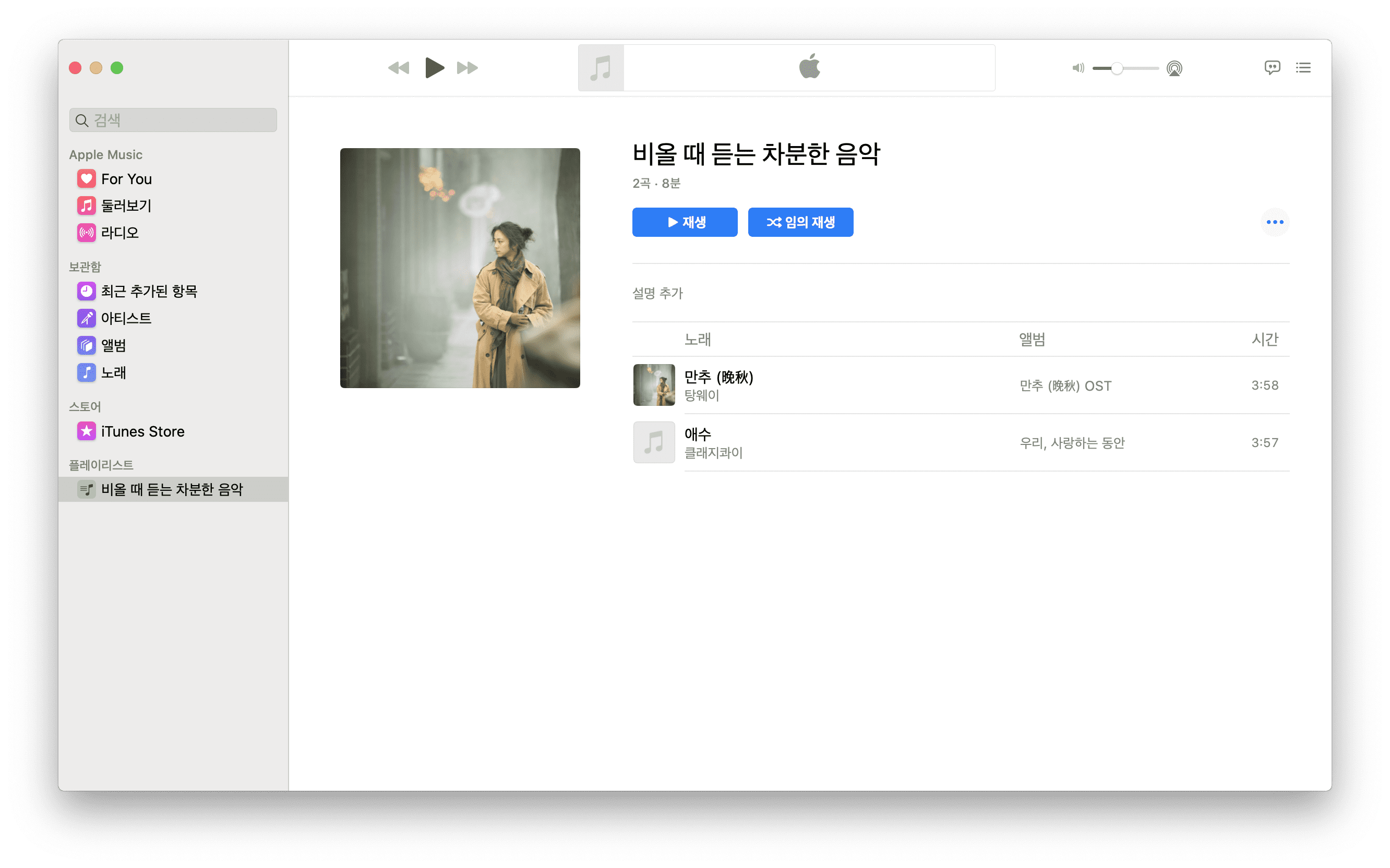
Task: Click the 임의 재생 shuffle button
Action: (x=800, y=222)
